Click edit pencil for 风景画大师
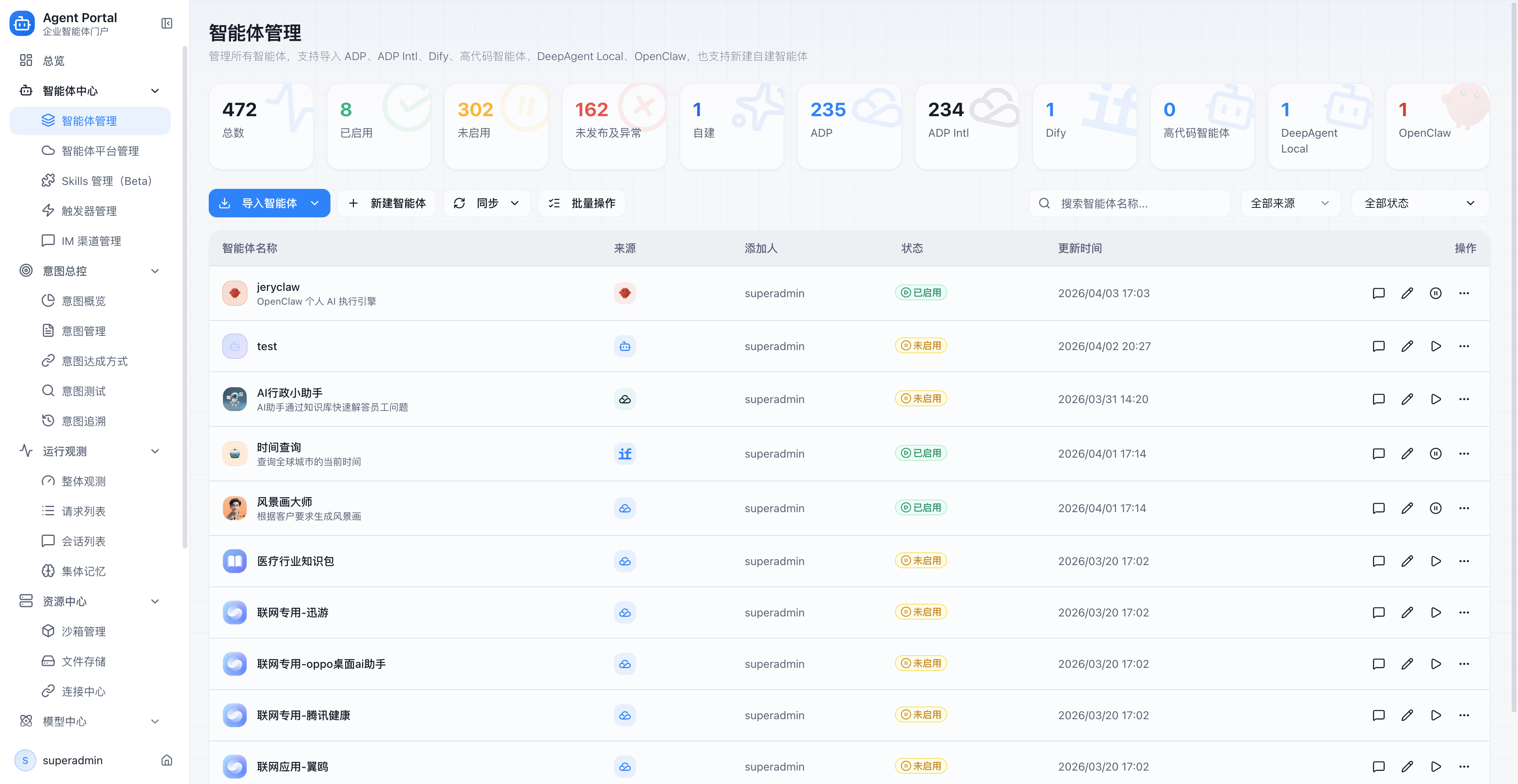The image size is (1518, 784). (1407, 508)
